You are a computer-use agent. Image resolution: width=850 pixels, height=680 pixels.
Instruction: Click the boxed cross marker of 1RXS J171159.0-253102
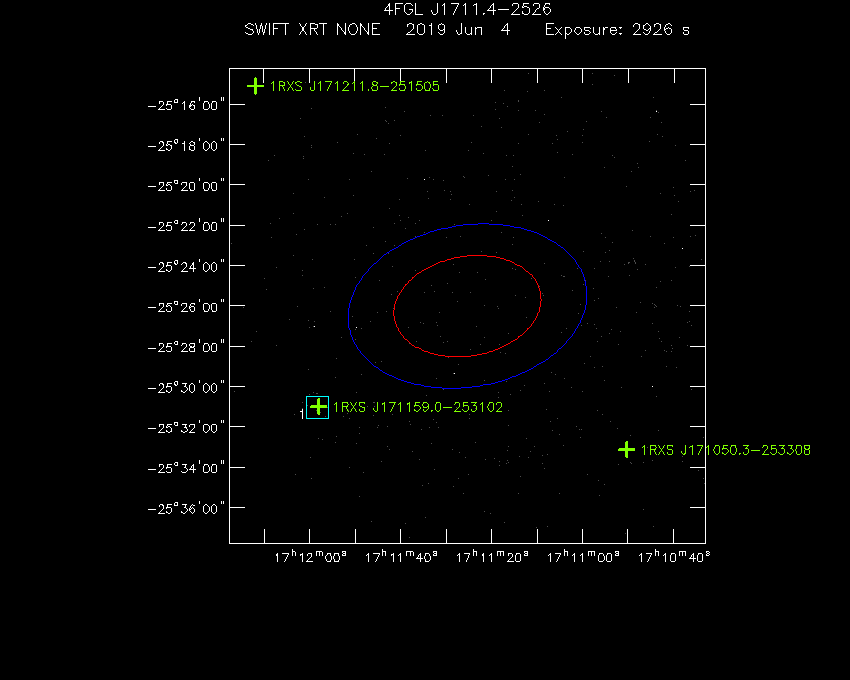318,407
